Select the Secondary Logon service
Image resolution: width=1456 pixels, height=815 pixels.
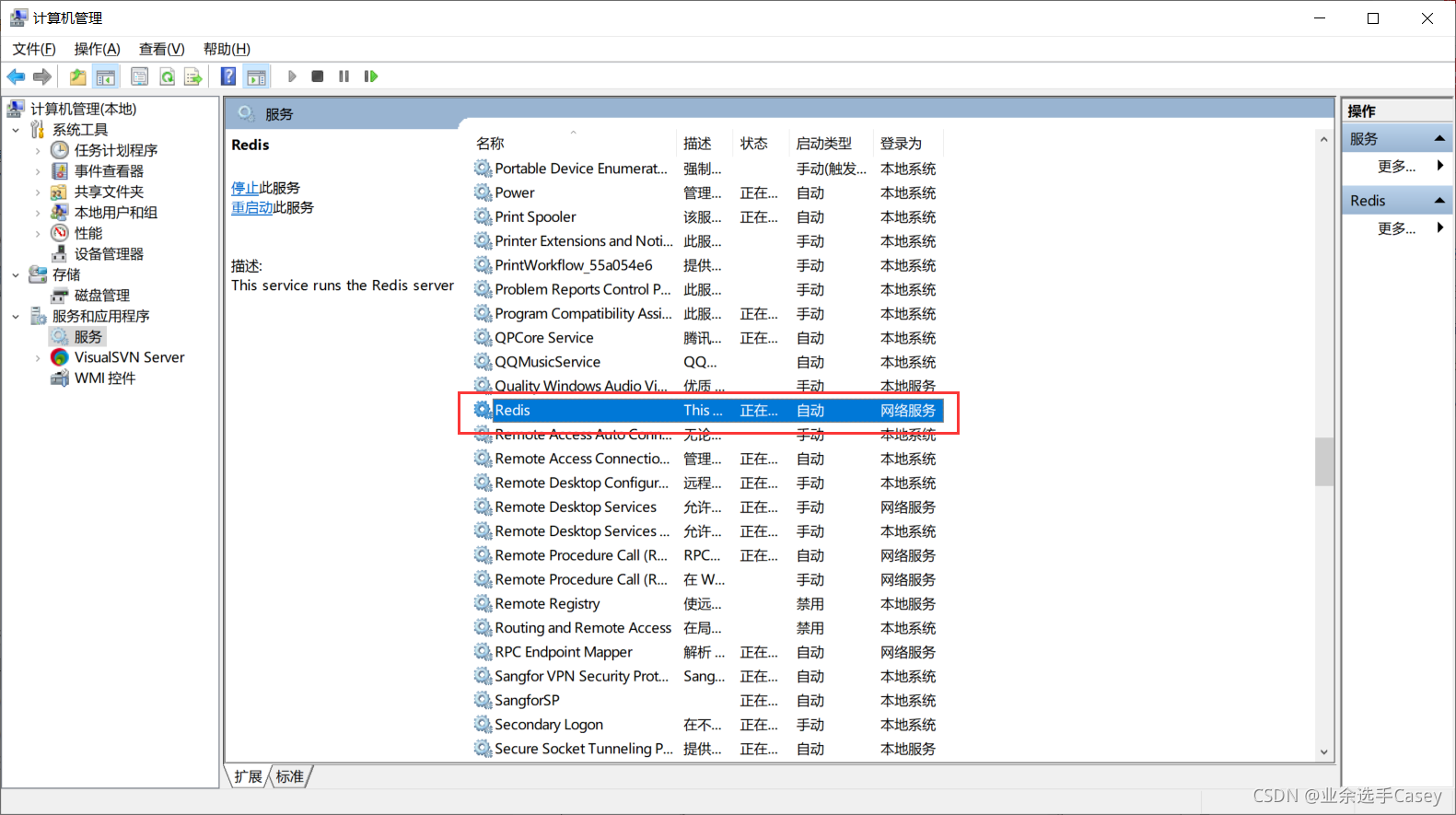click(708, 725)
